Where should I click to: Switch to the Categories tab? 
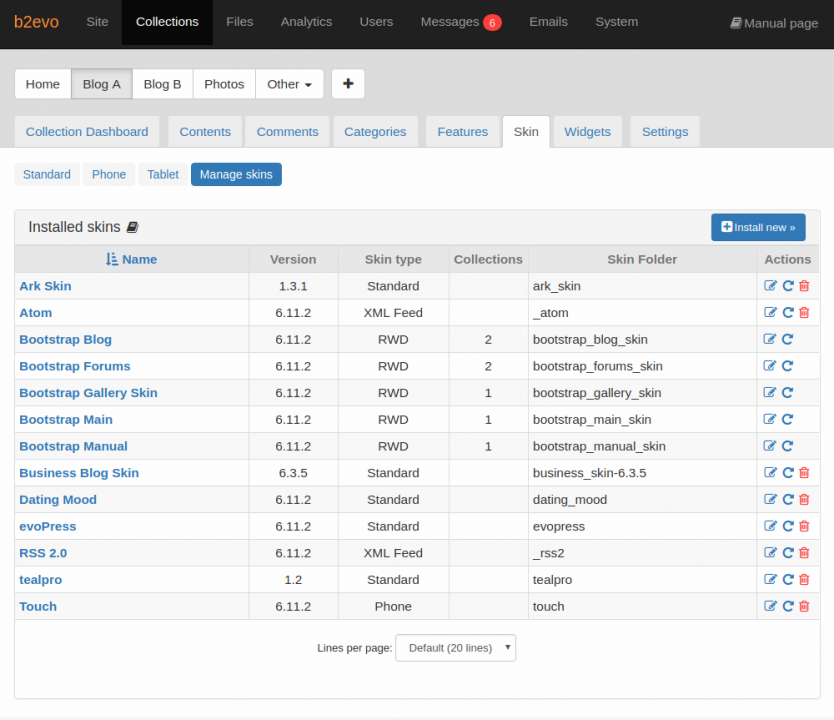(x=375, y=131)
